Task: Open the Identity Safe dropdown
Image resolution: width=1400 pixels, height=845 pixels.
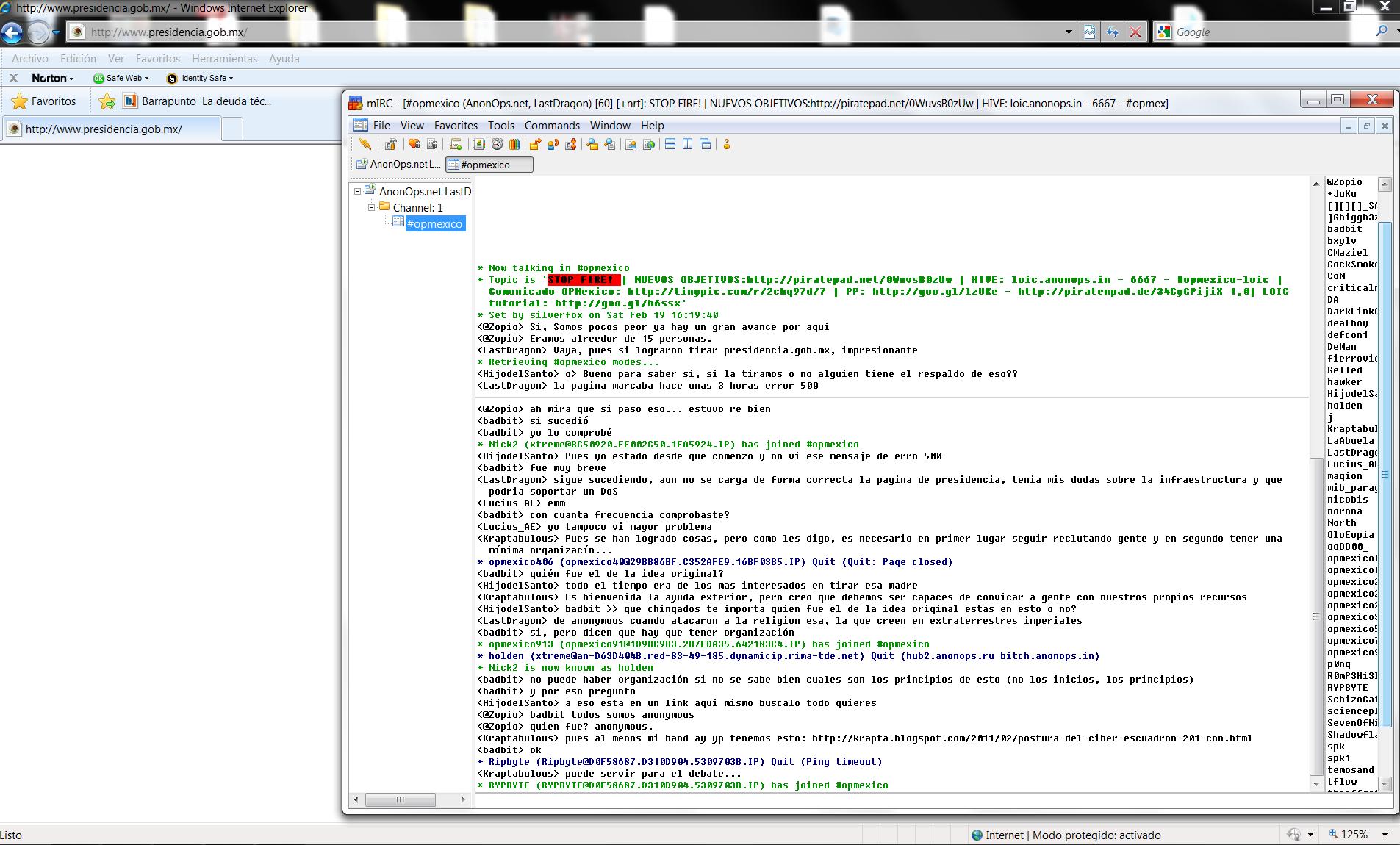Action: [201, 78]
